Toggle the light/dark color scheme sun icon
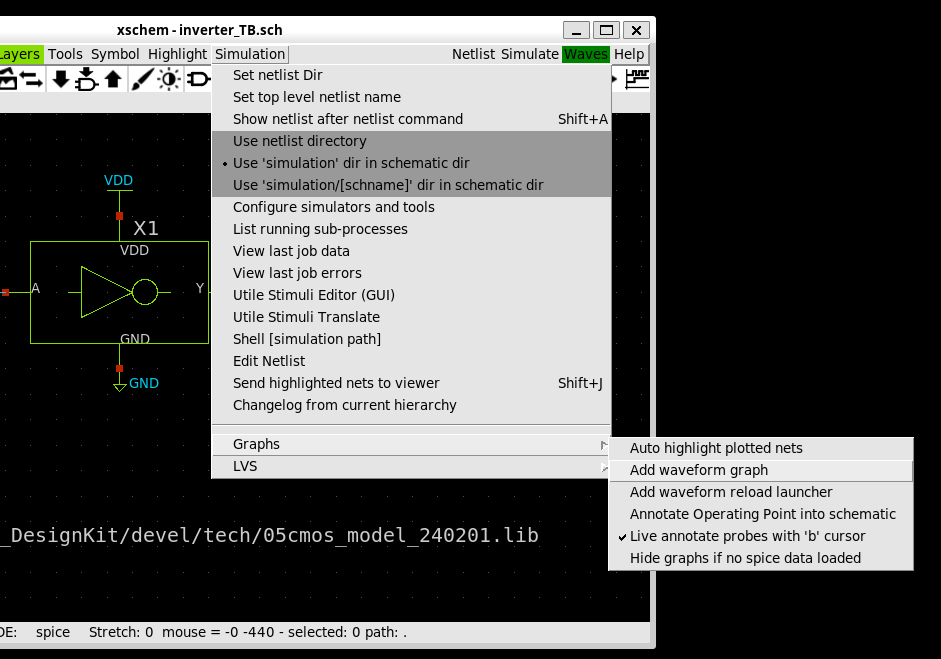 tap(169, 79)
